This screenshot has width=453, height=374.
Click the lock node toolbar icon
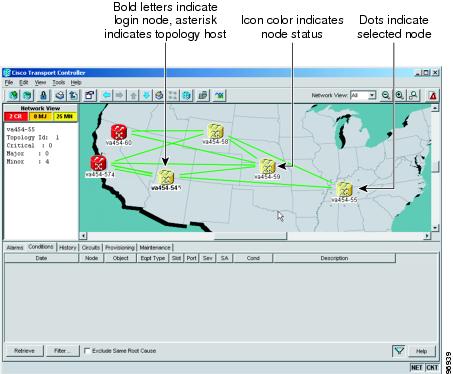click(x=43, y=96)
